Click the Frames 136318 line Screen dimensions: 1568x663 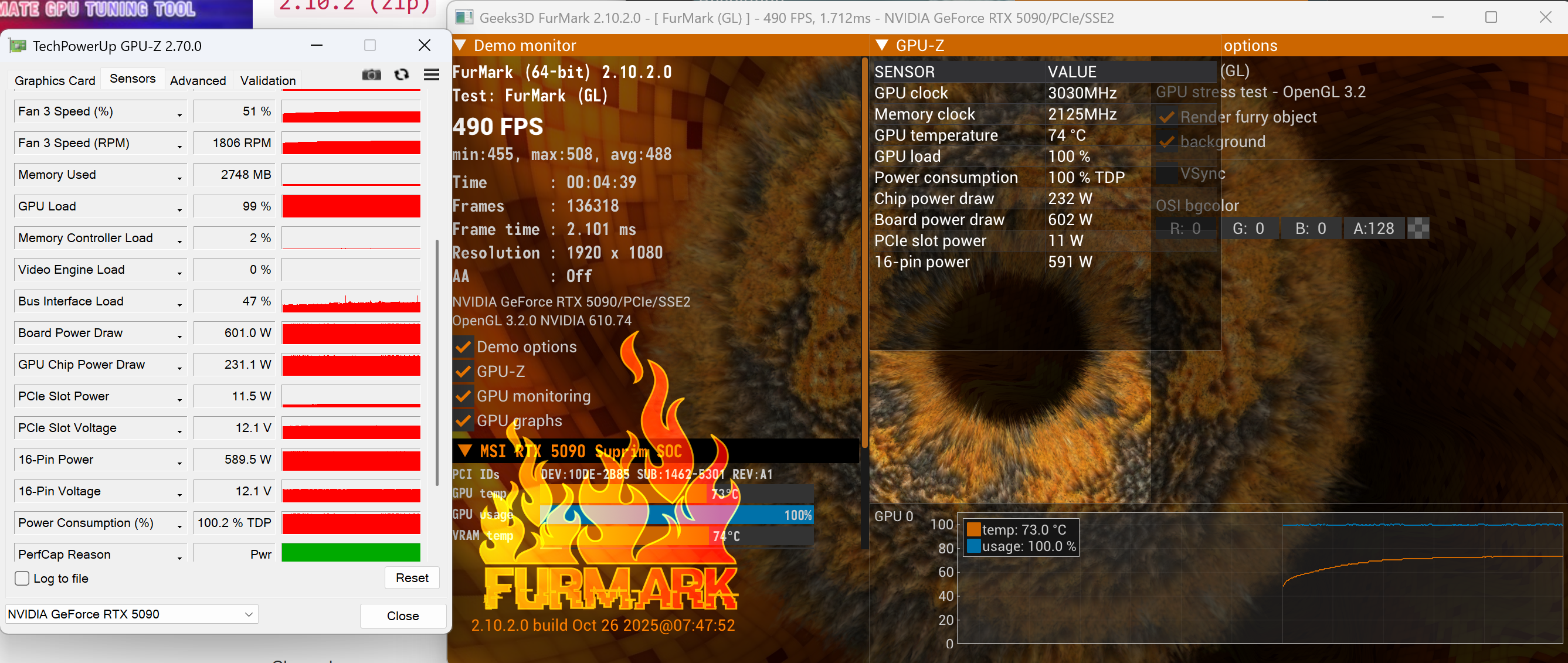pos(535,206)
